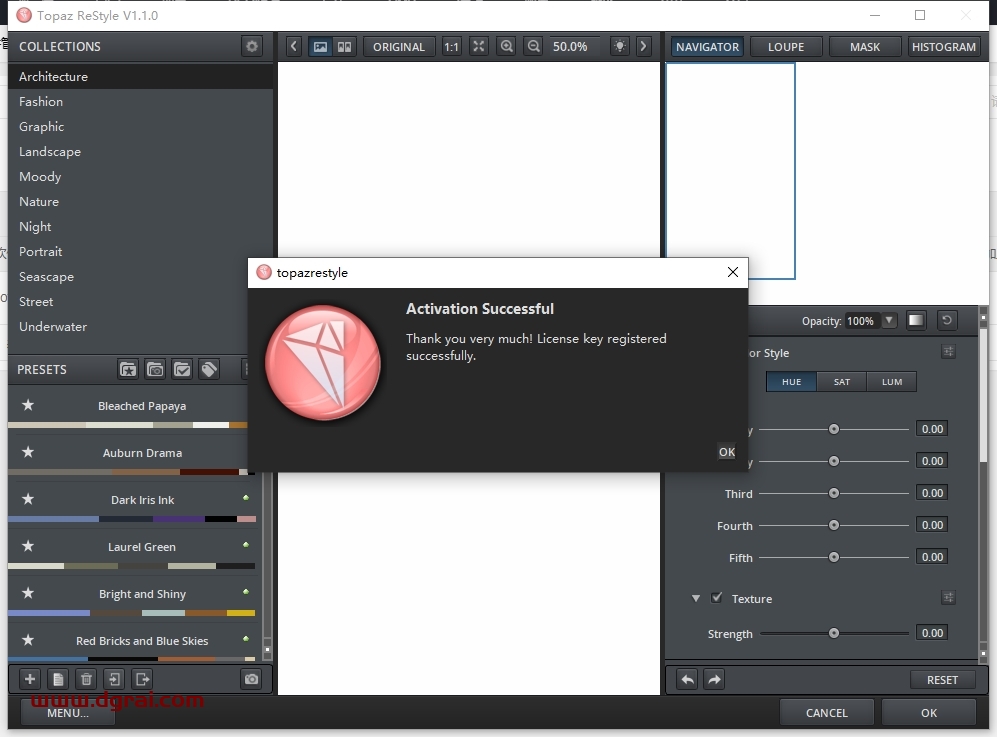Select the SAT mode button
Screen dimensions: 997x737
click(x=842, y=381)
